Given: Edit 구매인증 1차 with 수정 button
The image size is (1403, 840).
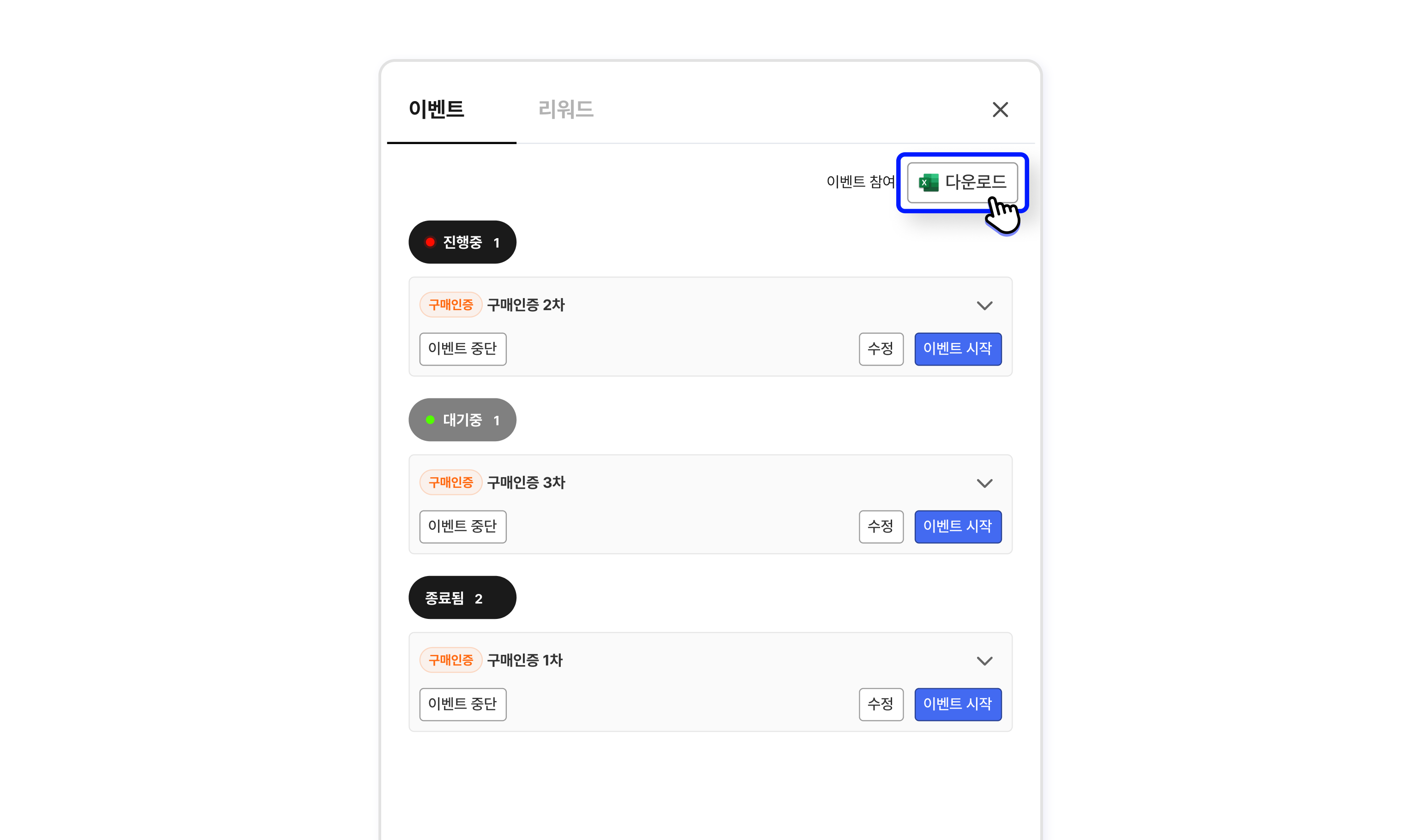Looking at the screenshot, I should point(881,704).
